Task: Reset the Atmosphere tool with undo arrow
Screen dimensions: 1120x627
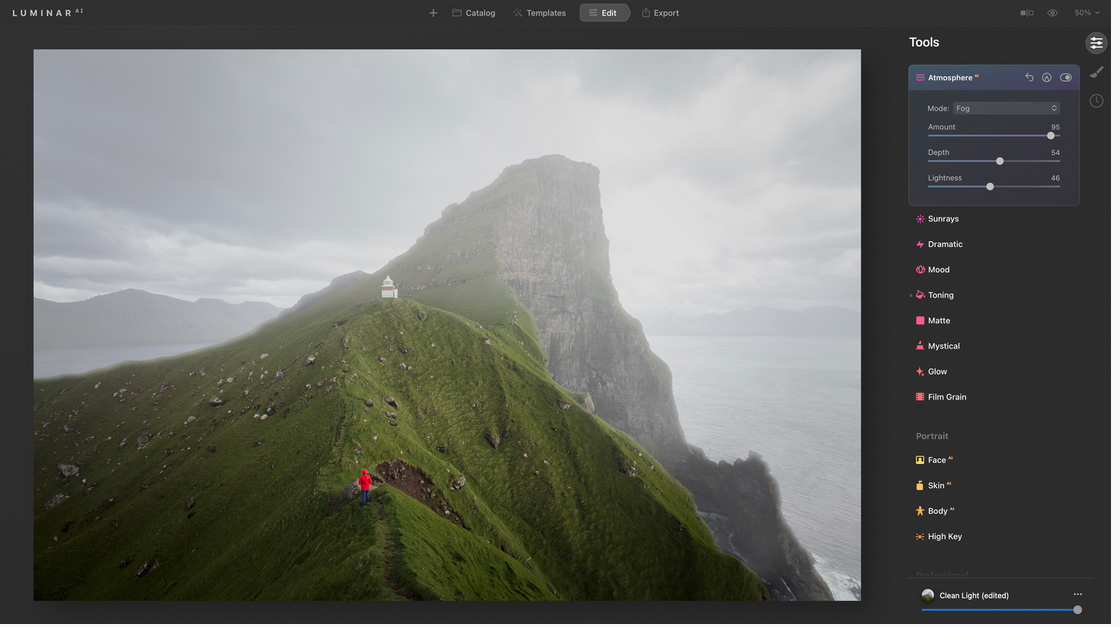Action: 1029,78
